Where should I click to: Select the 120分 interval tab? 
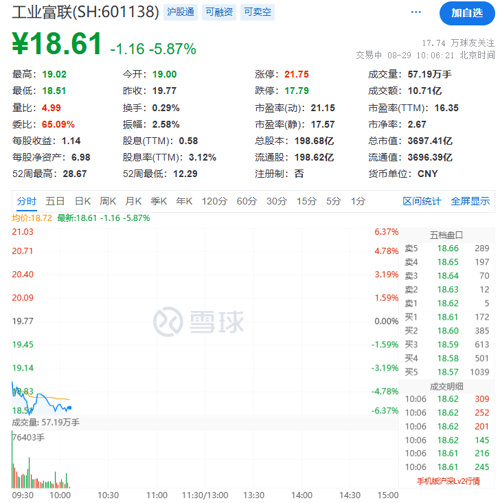(x=214, y=201)
